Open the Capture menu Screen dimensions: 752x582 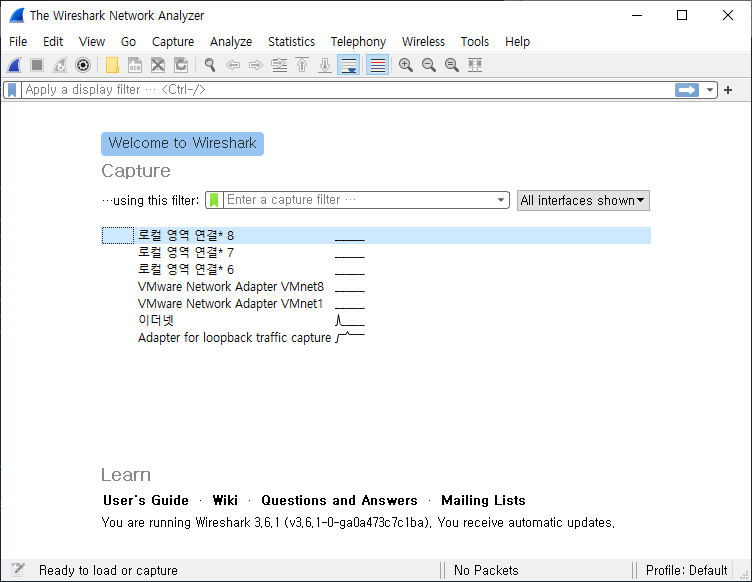tap(173, 42)
